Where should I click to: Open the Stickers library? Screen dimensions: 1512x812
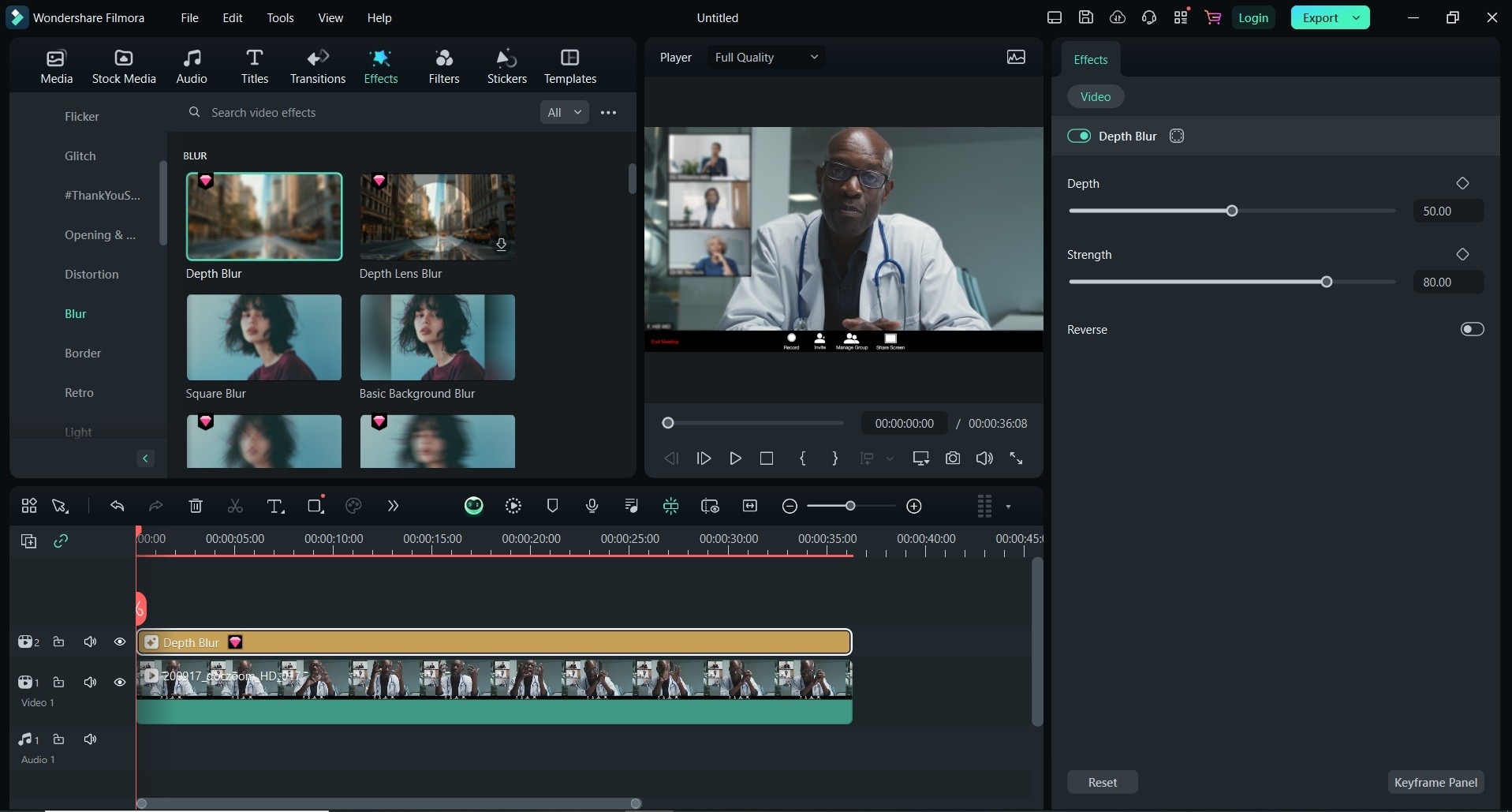(507, 66)
